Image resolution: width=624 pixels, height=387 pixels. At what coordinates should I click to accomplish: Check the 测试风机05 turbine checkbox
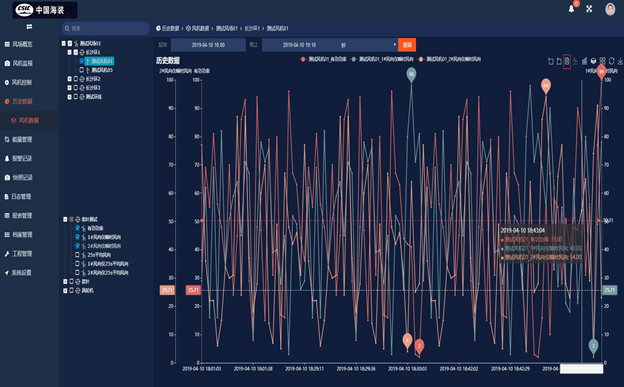click(x=82, y=70)
